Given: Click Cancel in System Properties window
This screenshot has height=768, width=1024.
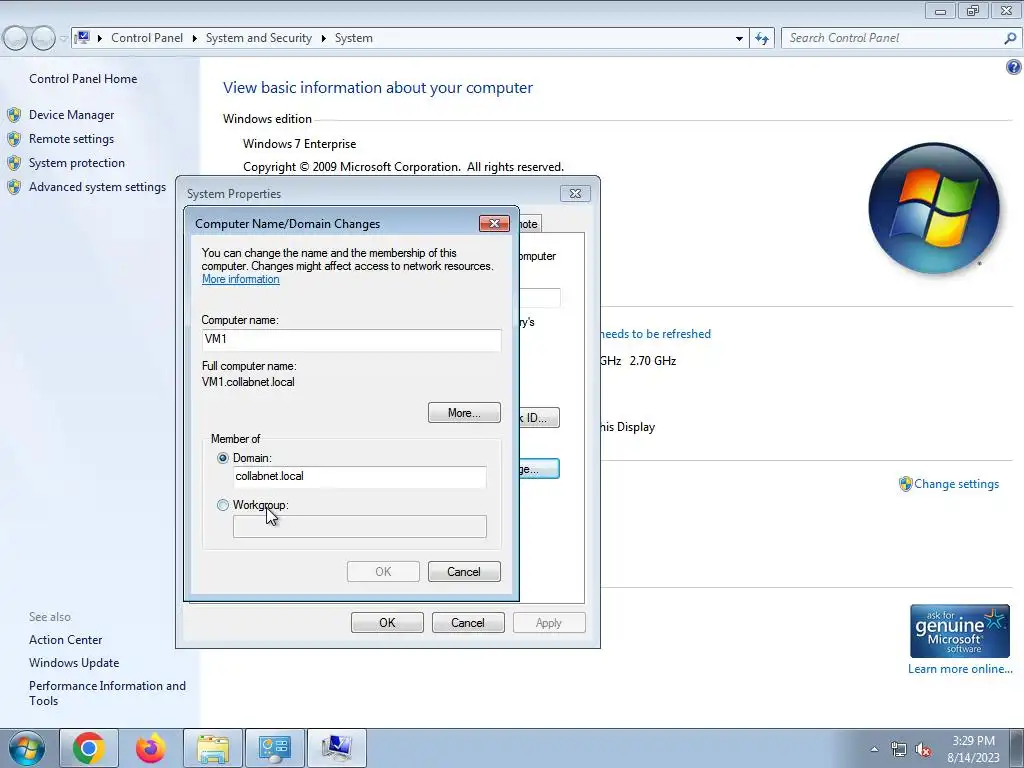Looking at the screenshot, I should click(468, 622).
